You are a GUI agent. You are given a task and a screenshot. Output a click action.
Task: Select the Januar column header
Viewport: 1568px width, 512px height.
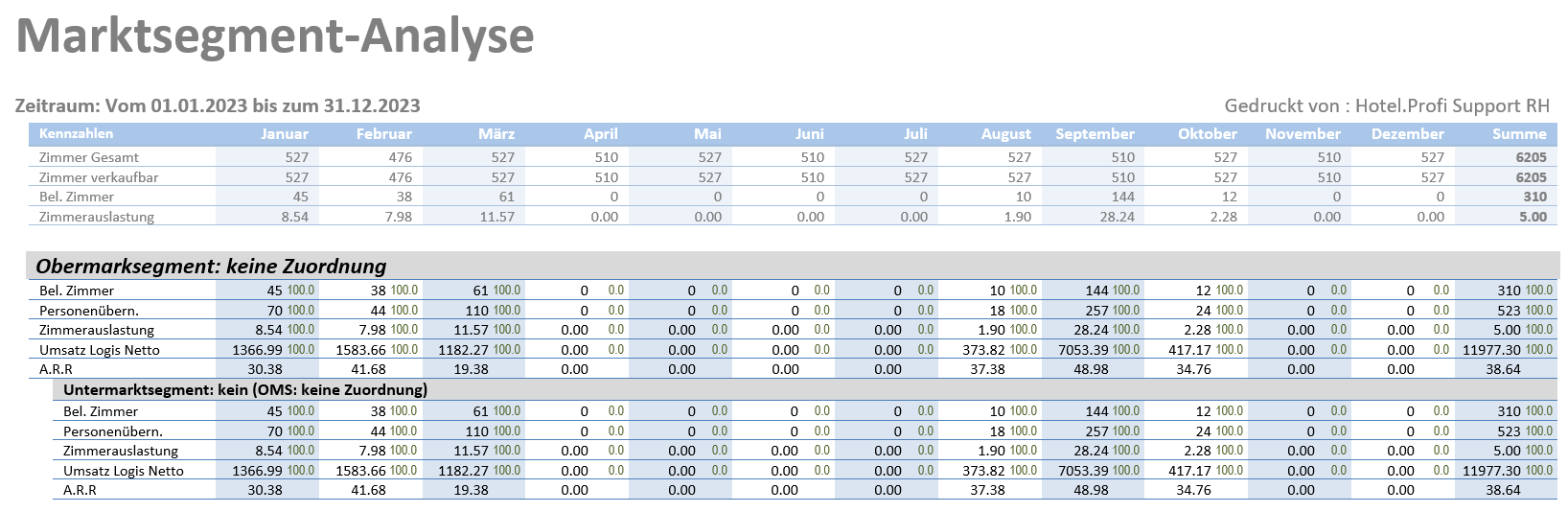pyautogui.click(x=285, y=134)
